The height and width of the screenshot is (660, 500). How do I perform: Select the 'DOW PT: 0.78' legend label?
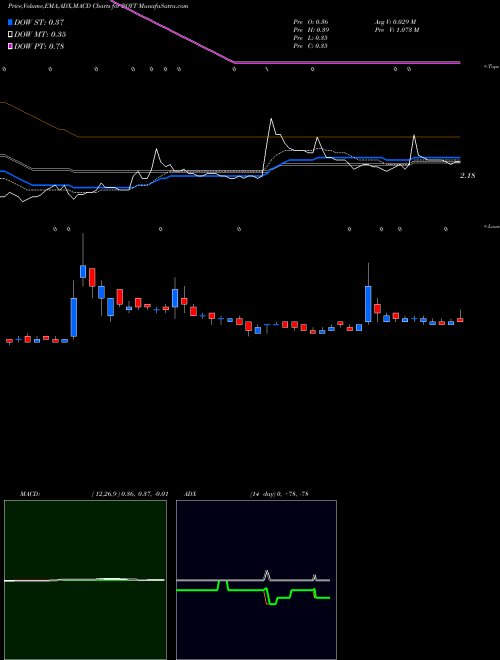click(x=39, y=46)
